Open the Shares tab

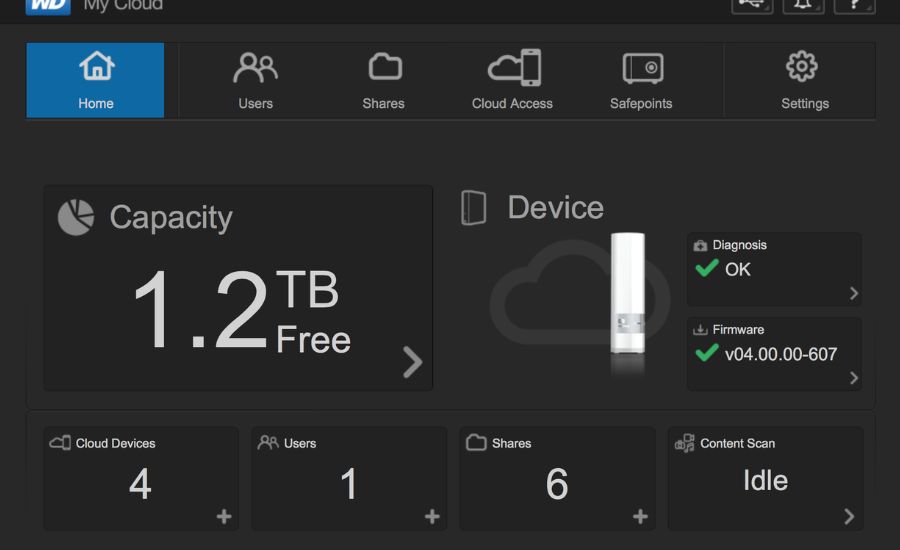coord(383,80)
